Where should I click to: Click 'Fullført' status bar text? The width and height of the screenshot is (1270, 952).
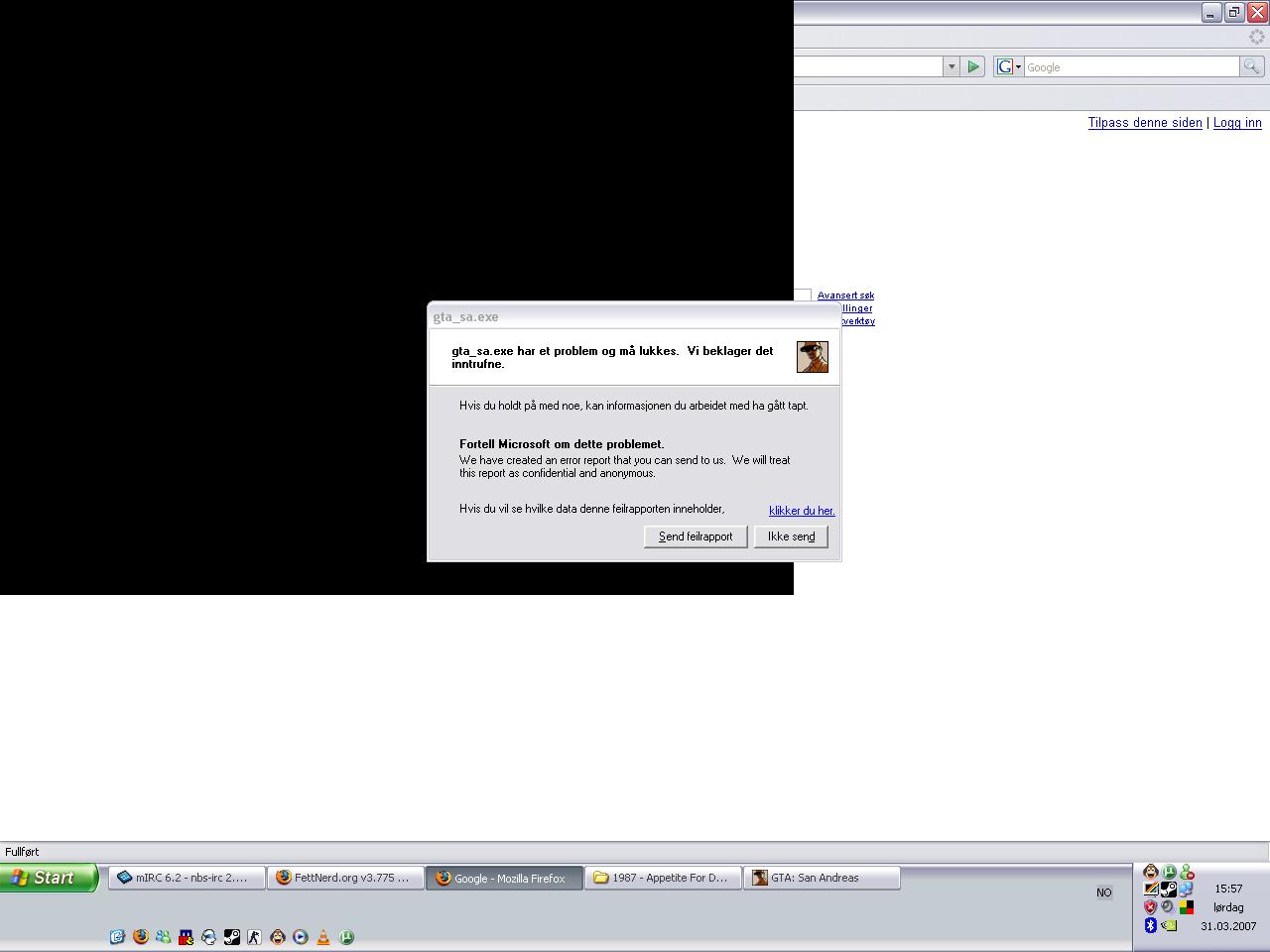pyautogui.click(x=22, y=852)
